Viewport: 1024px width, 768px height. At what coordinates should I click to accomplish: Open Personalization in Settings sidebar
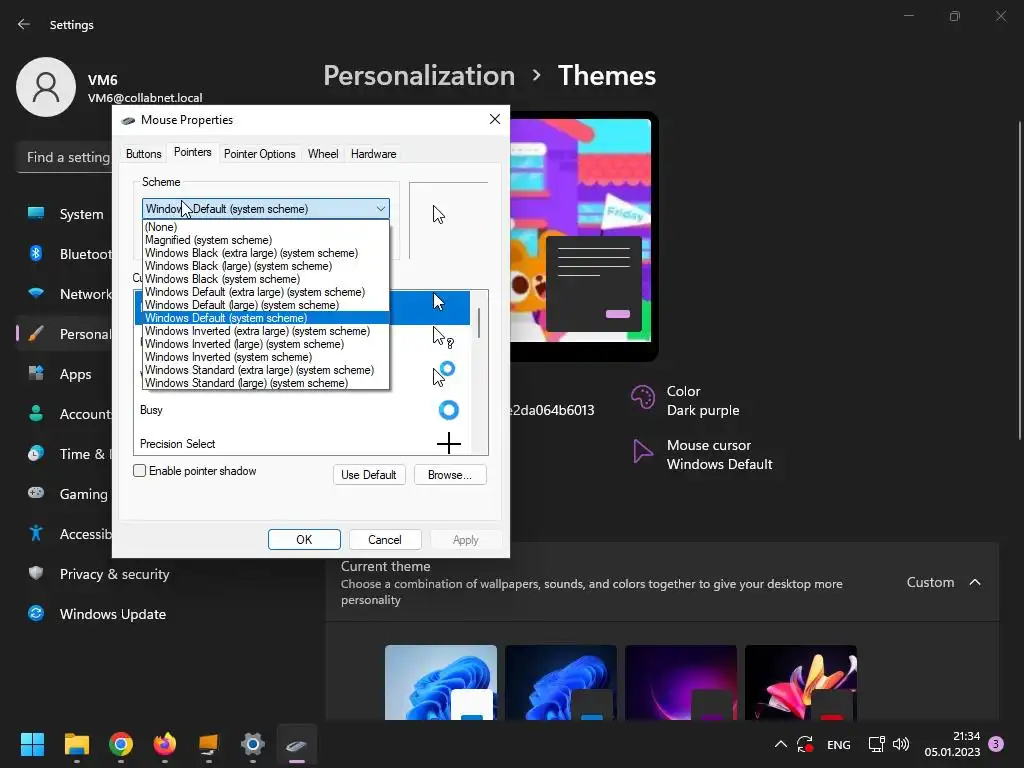tap(65, 334)
